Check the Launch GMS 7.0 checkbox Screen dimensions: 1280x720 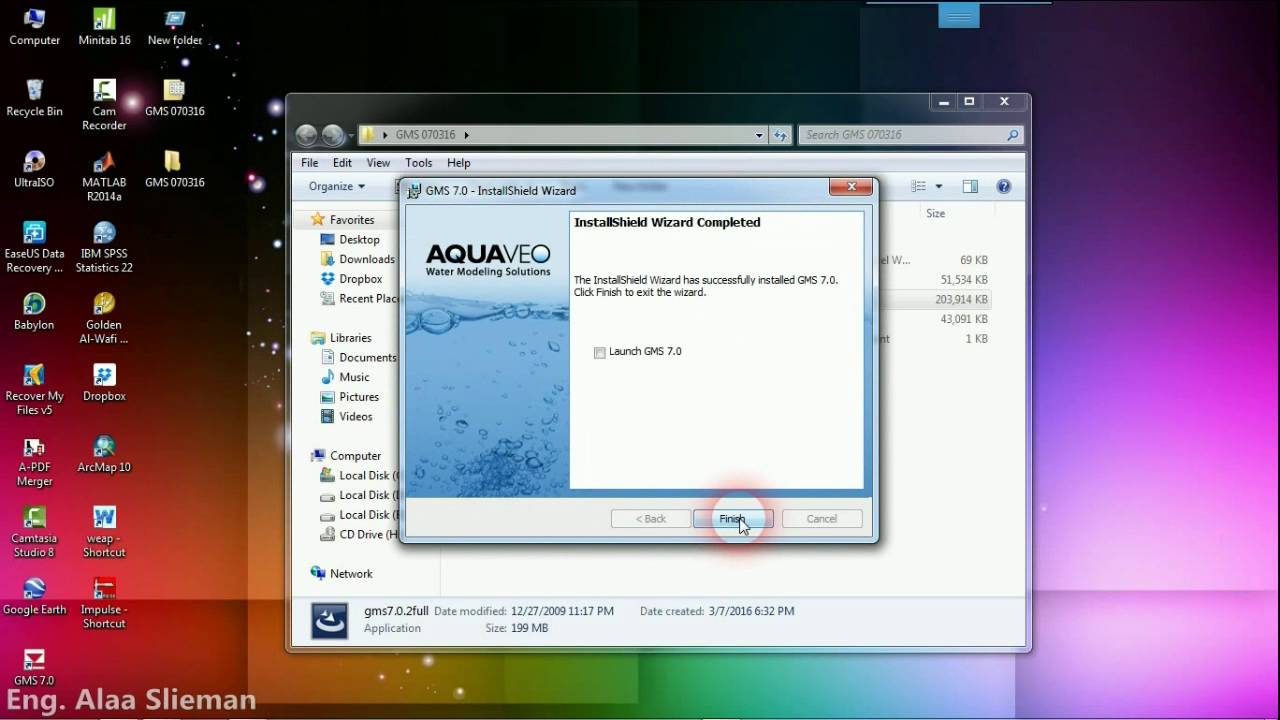point(600,352)
